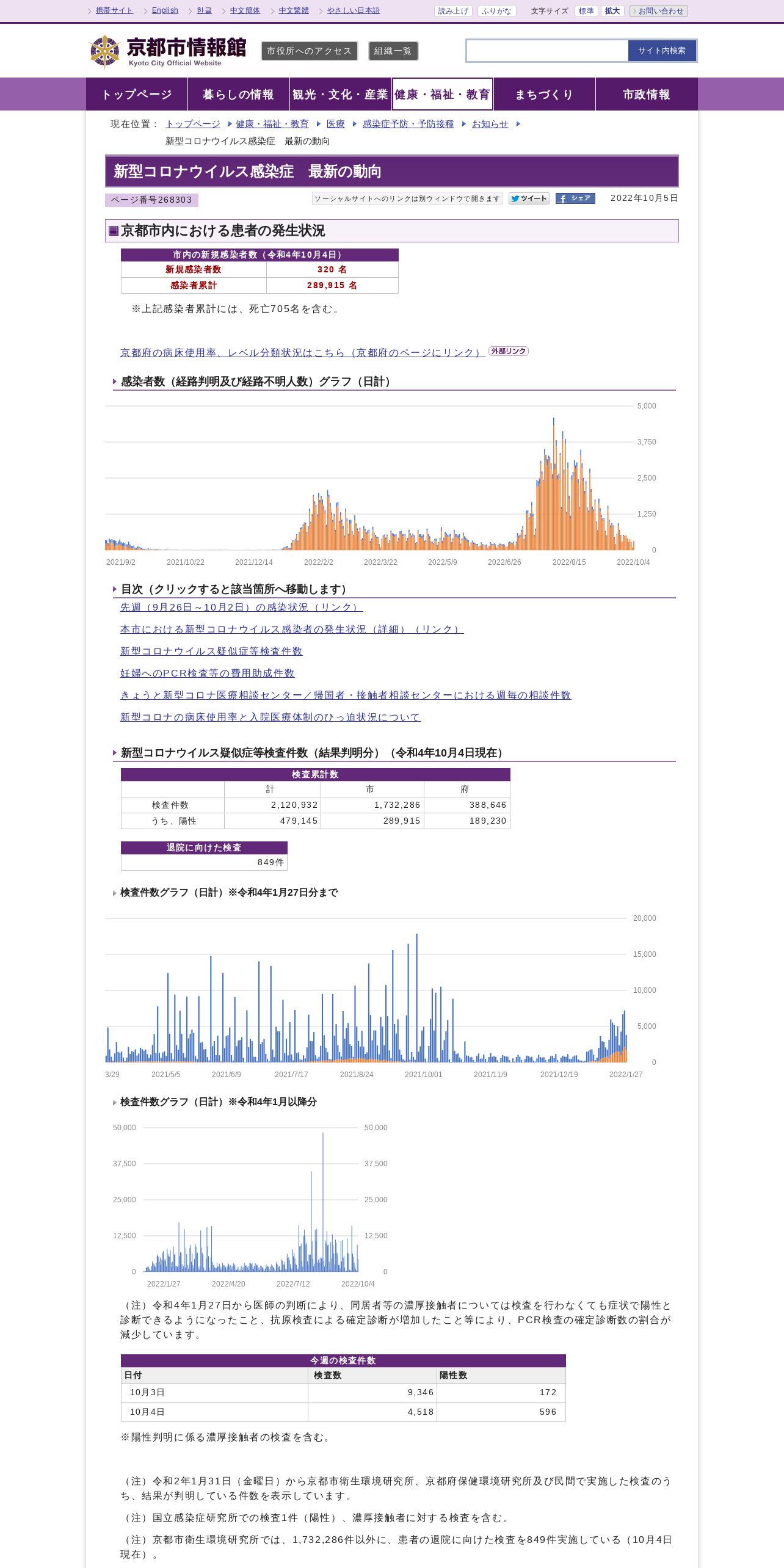
Task: Click breadcrumb 感染症予防・予防接種 link
Action: pos(408,124)
